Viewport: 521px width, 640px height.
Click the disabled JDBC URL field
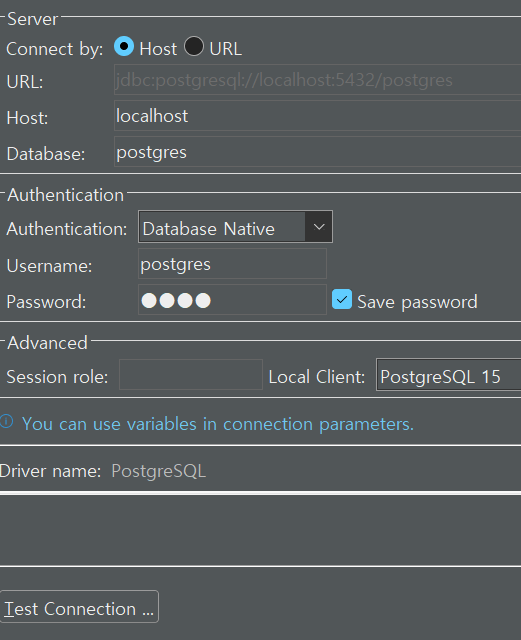[317, 80]
